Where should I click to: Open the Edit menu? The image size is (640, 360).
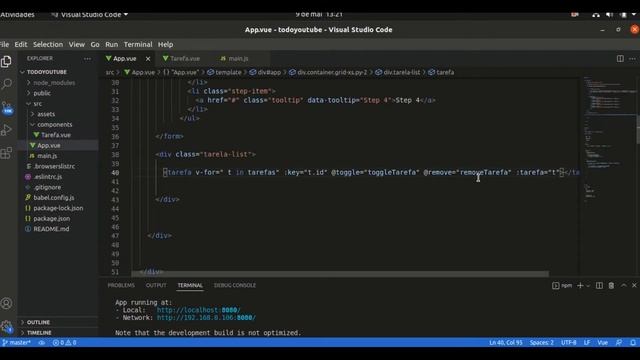(21, 44)
